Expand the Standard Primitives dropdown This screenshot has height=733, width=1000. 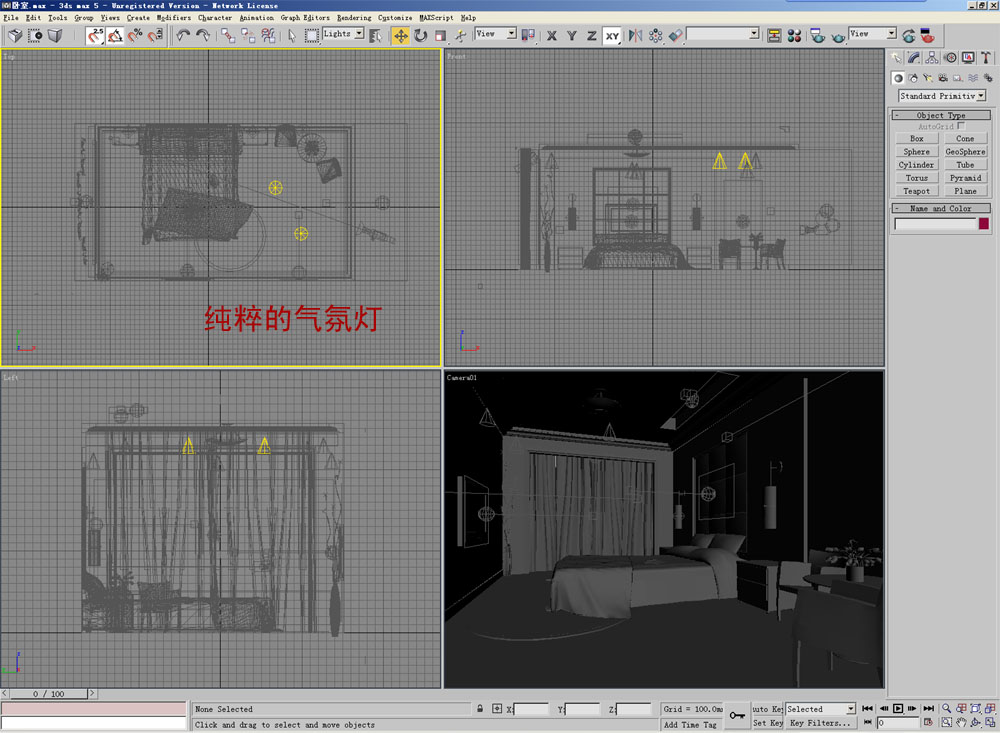tap(941, 96)
